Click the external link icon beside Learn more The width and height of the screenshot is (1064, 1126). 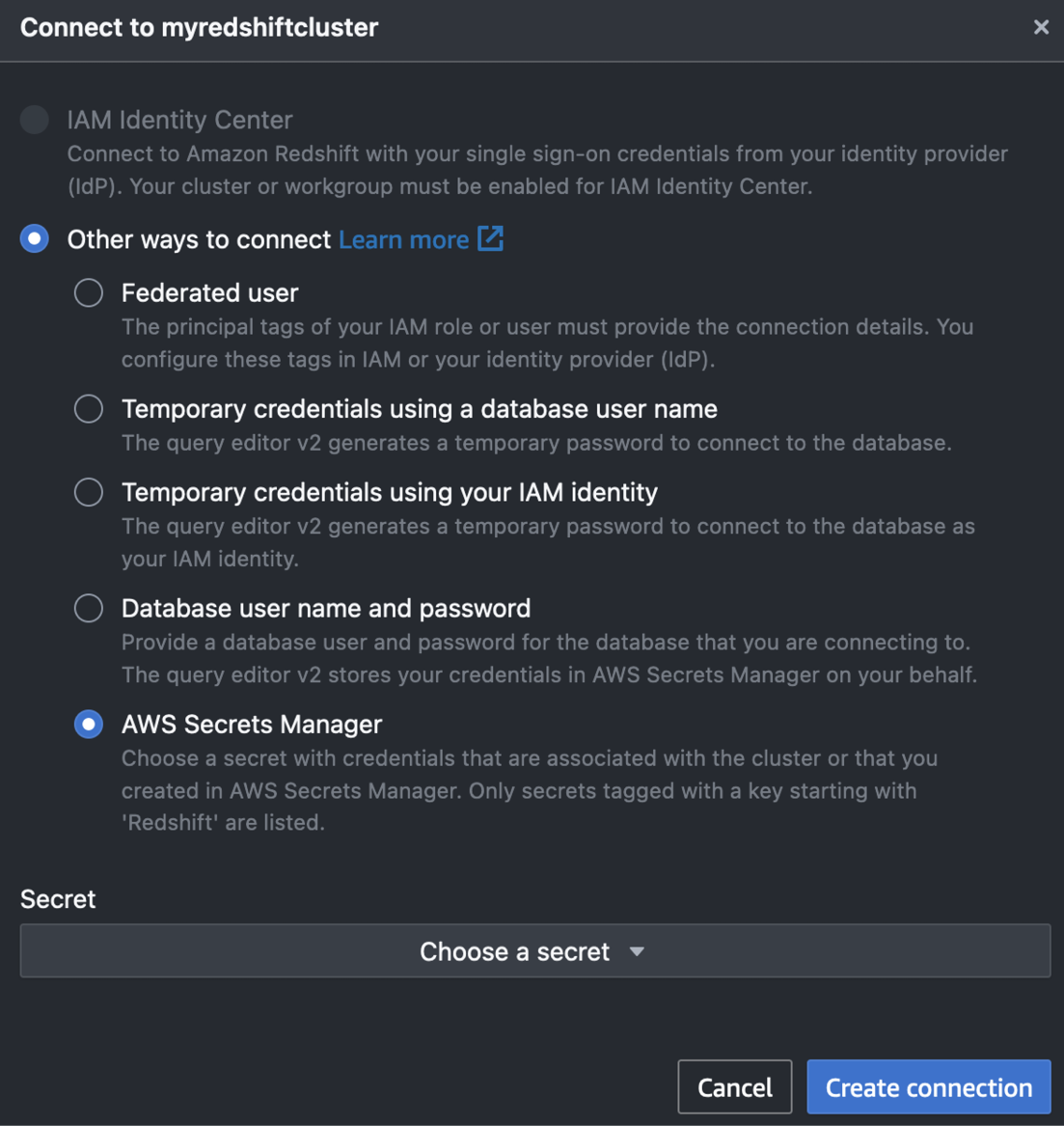[492, 239]
